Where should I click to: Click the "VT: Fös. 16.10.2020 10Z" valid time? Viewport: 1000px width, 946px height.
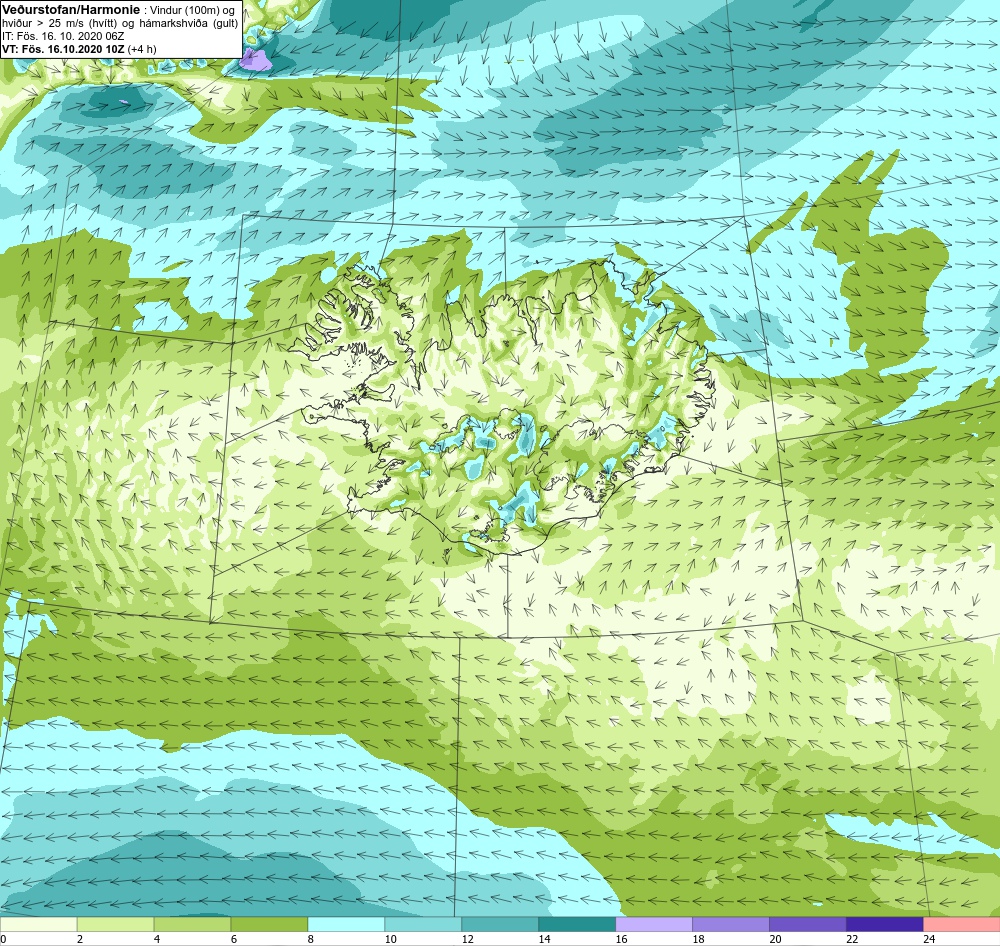click(x=64, y=49)
